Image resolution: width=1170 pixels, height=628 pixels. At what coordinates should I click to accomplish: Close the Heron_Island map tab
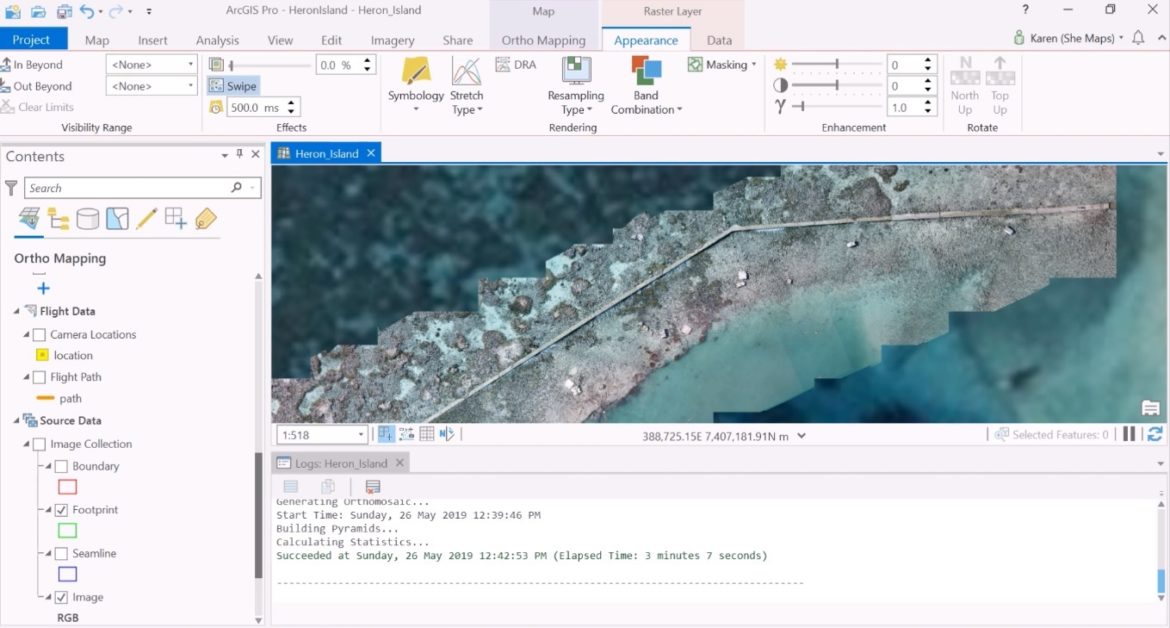pyautogui.click(x=371, y=153)
